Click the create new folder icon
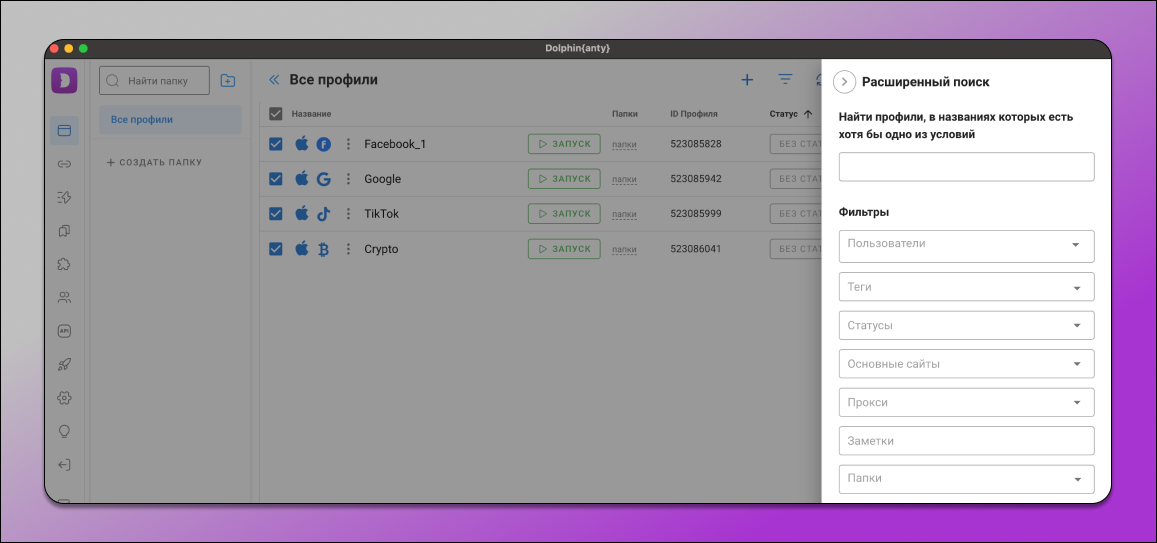 228,81
